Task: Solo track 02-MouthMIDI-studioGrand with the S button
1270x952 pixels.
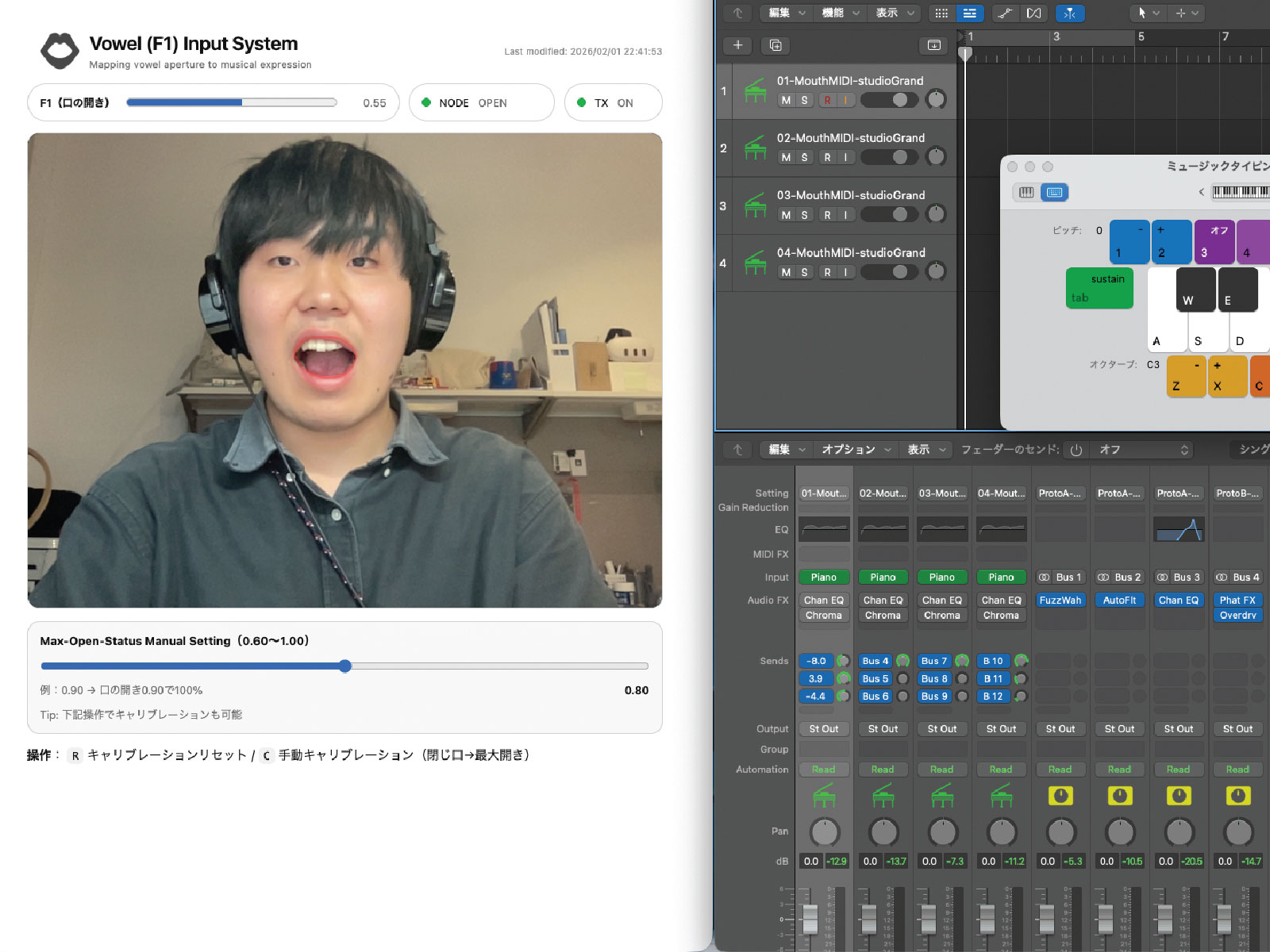Action: point(803,157)
